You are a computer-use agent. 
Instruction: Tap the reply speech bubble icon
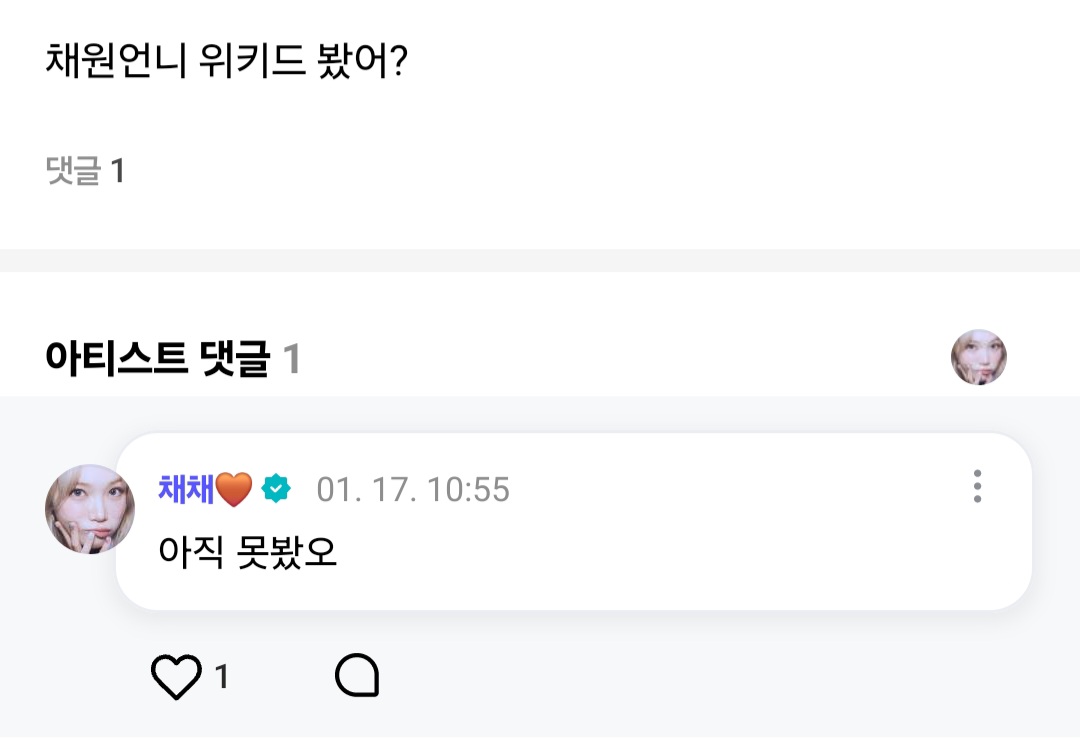click(357, 677)
